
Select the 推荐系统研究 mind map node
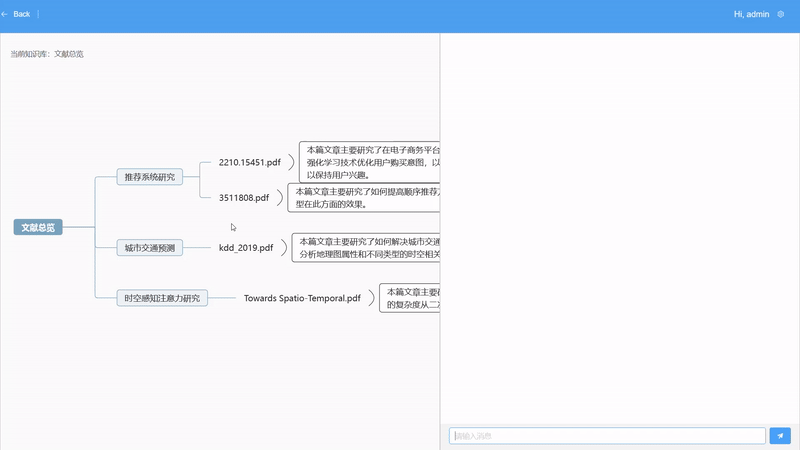point(149,177)
